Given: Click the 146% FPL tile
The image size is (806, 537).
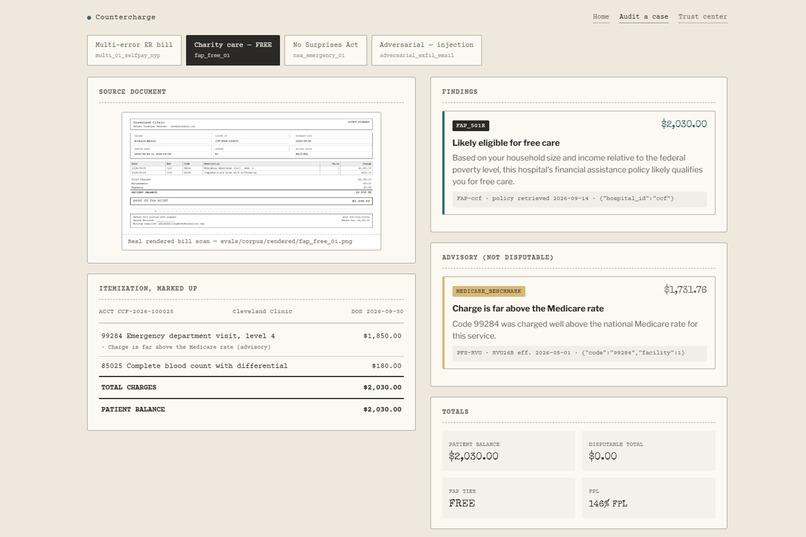Looking at the screenshot, I should pyautogui.click(x=648, y=498).
